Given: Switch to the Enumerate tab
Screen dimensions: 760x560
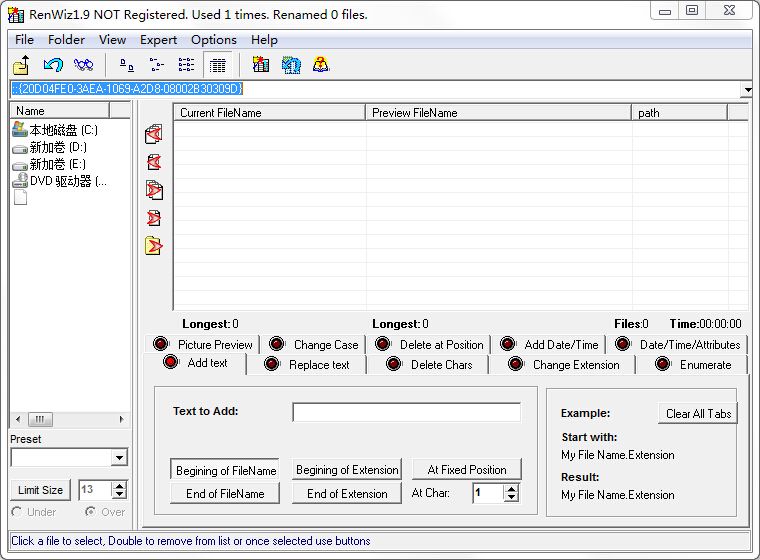Looking at the screenshot, I should click(x=693, y=365).
